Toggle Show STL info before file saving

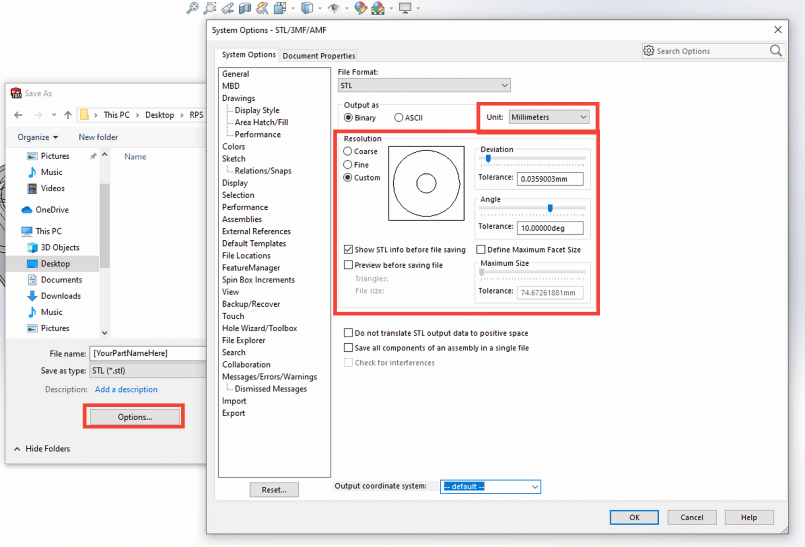[x=348, y=250]
